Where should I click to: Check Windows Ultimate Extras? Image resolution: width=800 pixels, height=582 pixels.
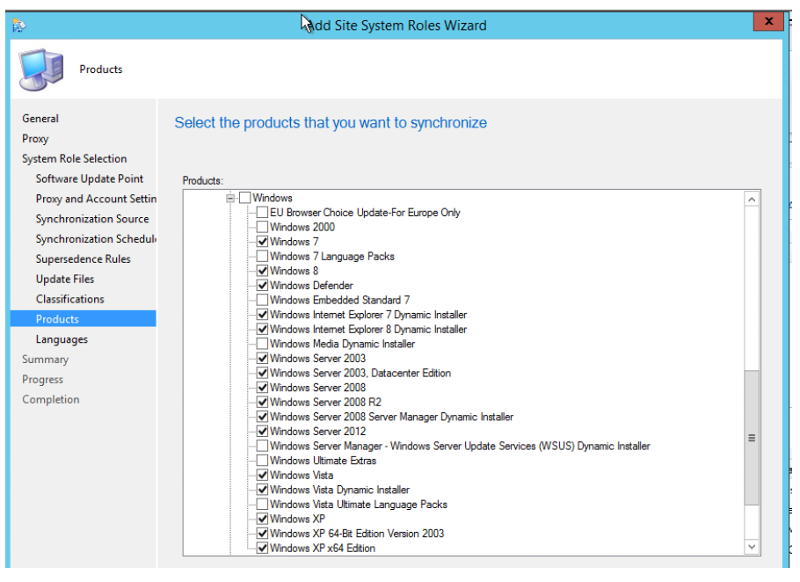262,460
